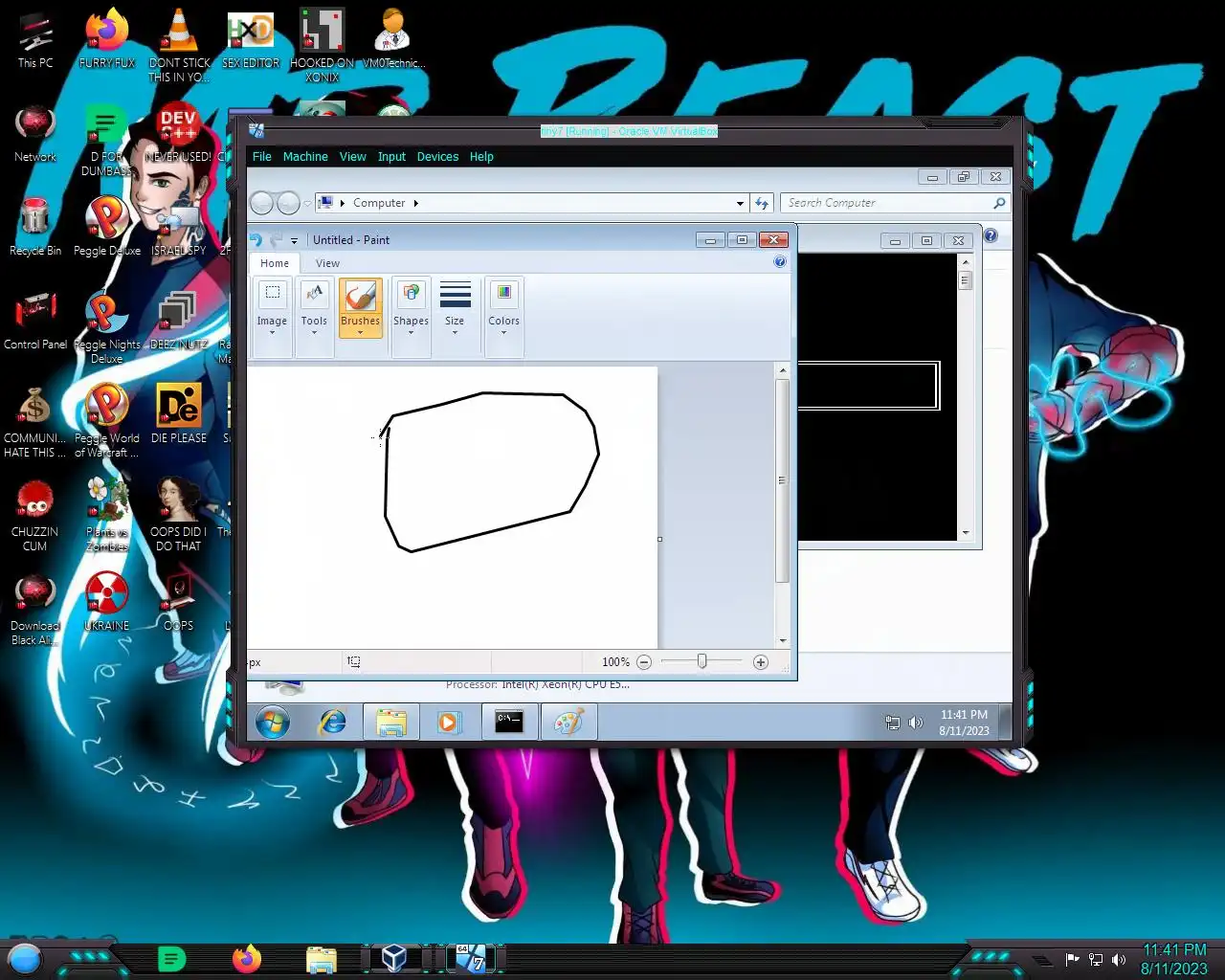Click the Back button in the Computer explorer window

[x=262, y=203]
